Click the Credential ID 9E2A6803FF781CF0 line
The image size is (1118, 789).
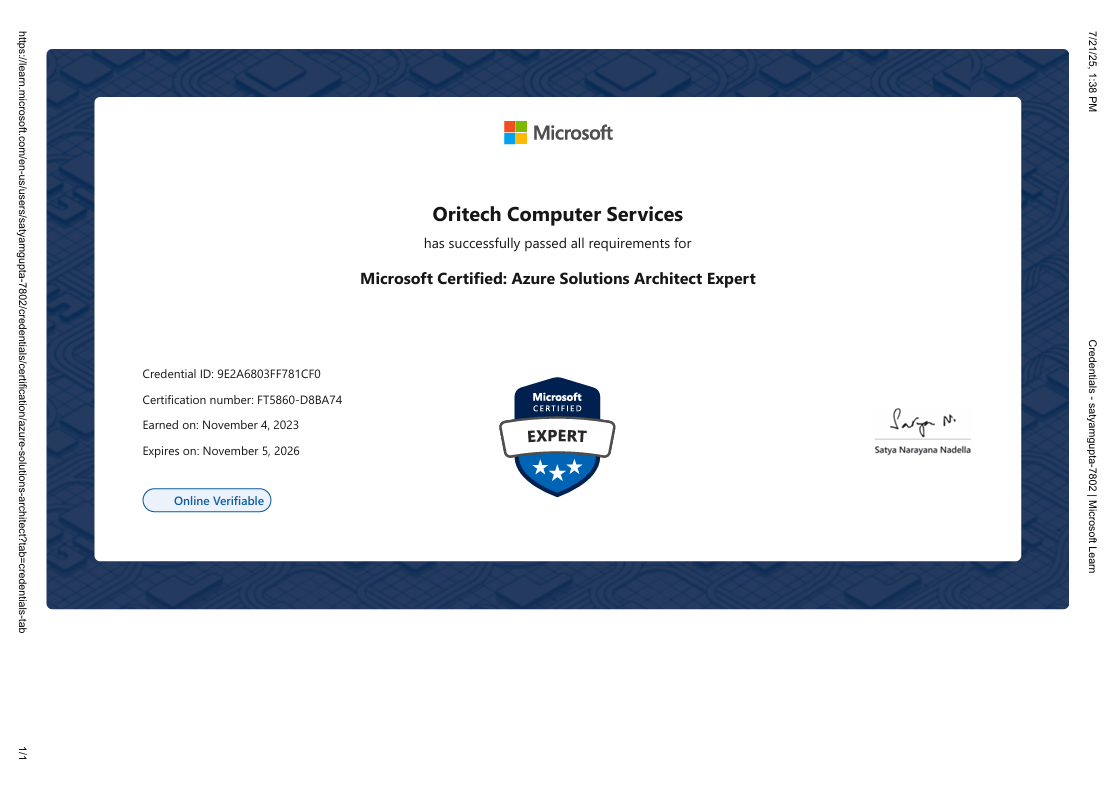231,375
